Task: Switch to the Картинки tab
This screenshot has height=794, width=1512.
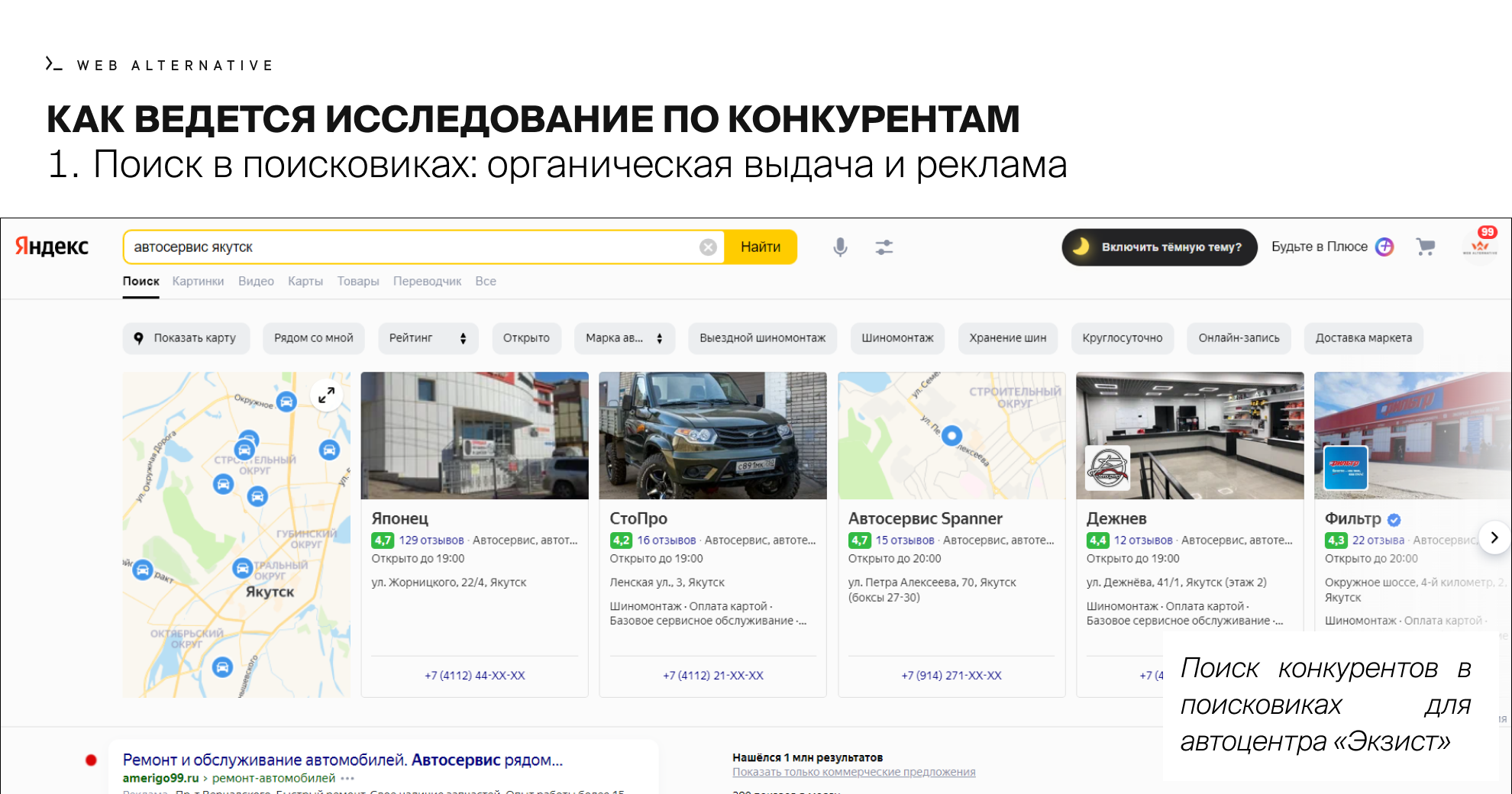Action: point(199,282)
